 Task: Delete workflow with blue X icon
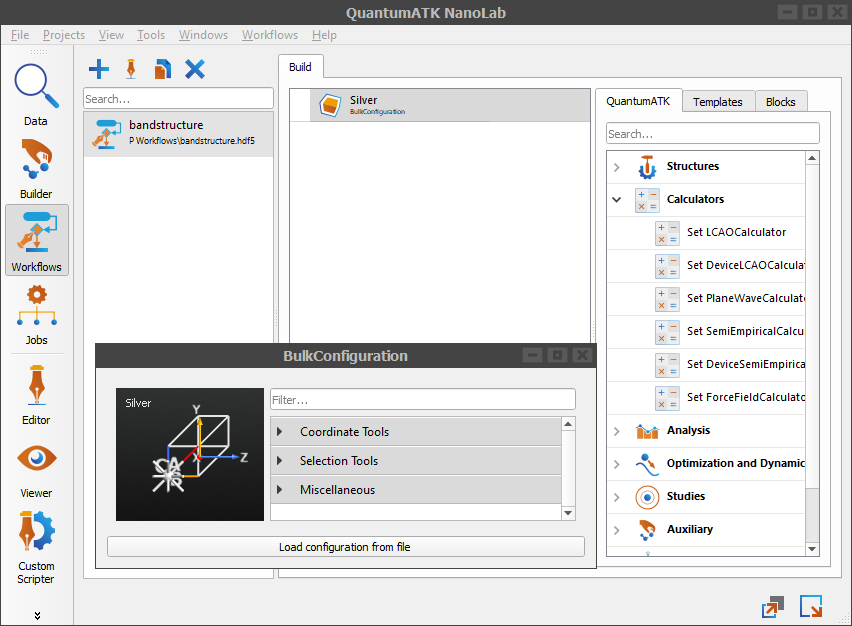pos(195,69)
